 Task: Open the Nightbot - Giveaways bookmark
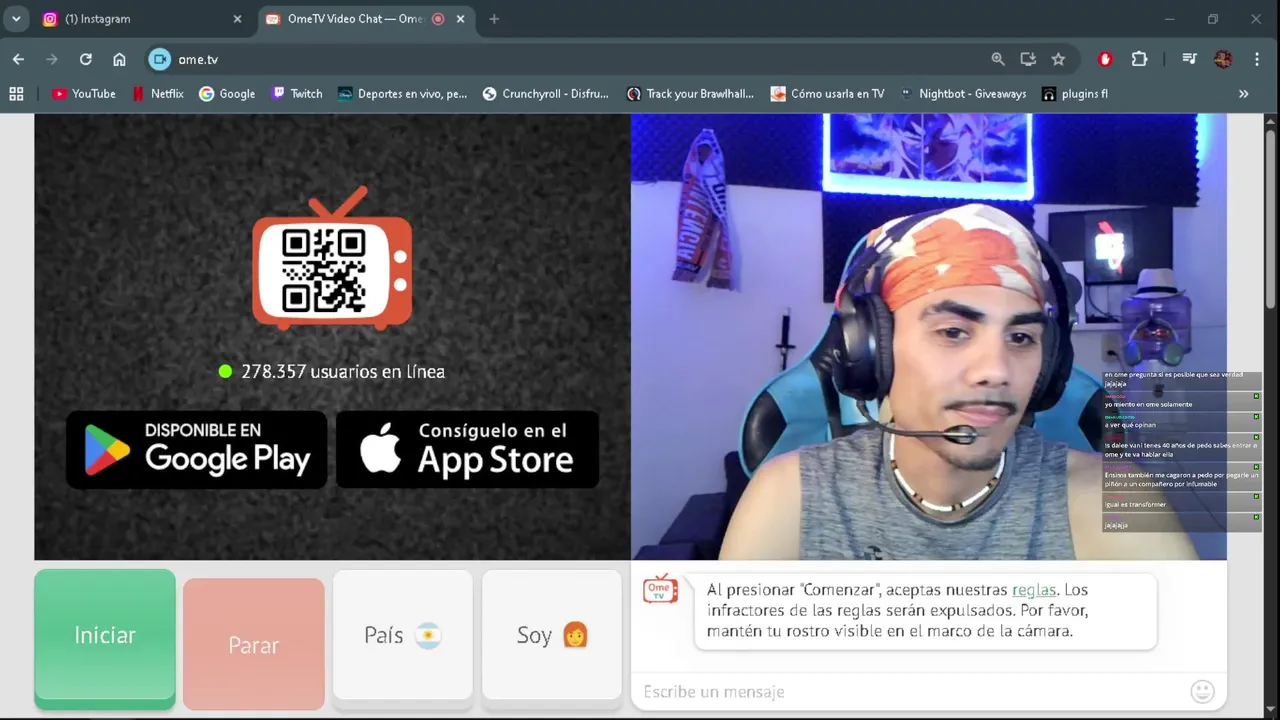click(x=963, y=93)
